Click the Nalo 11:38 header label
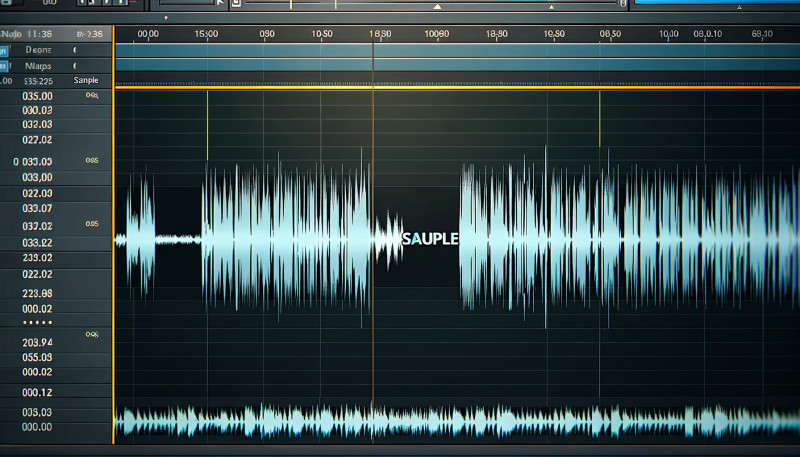 (30, 33)
